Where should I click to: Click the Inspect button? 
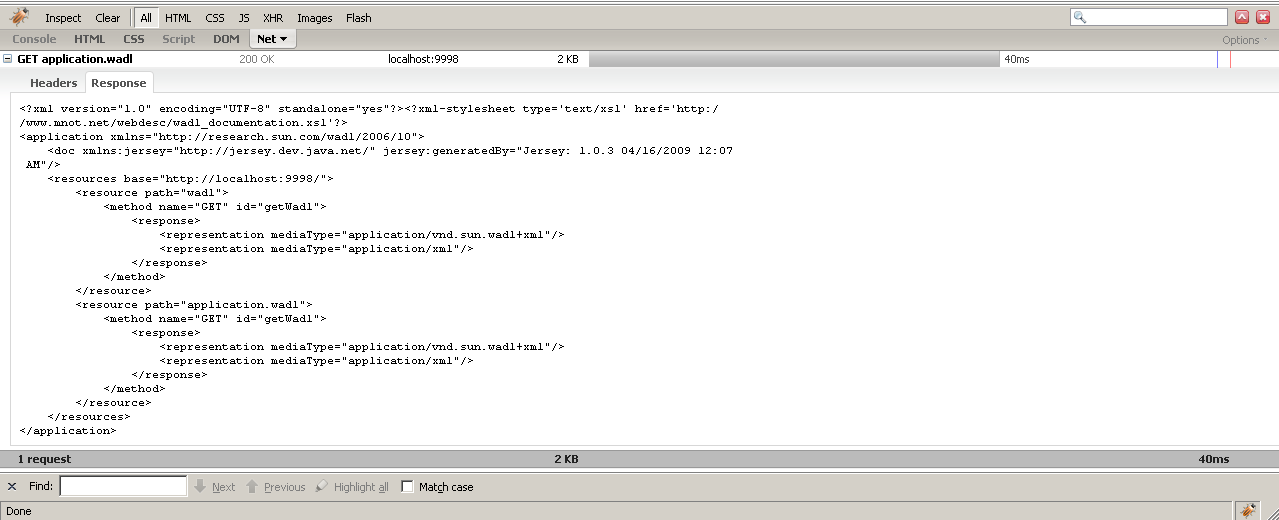click(x=63, y=18)
